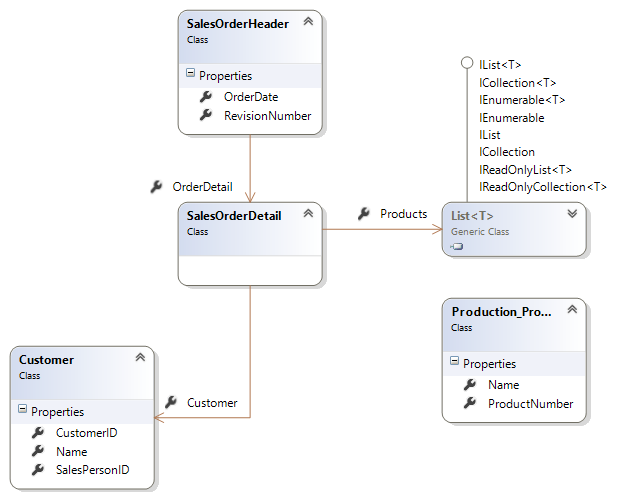Click the non-generic IEnumerable interface label
The width and height of the screenshot is (625, 498).
511,118
